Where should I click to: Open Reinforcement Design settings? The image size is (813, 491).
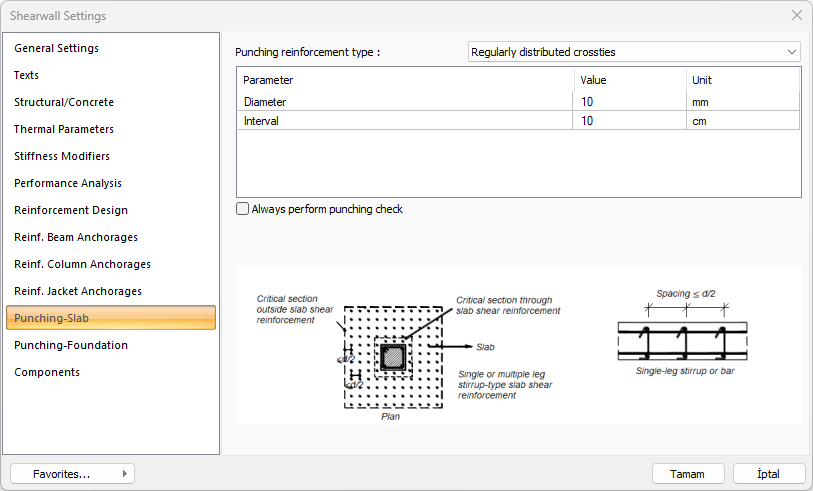click(71, 210)
